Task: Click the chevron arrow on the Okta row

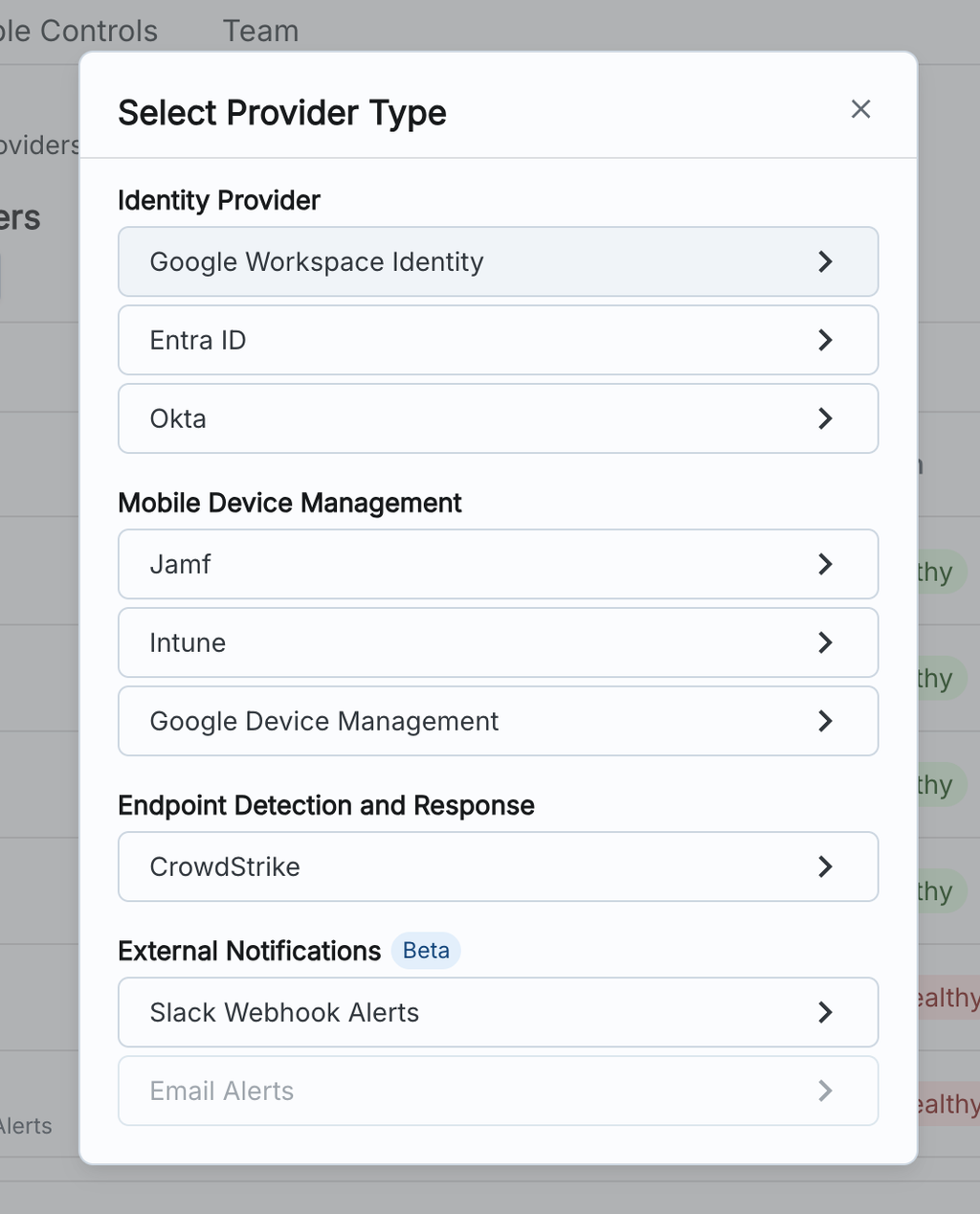Action: [825, 418]
